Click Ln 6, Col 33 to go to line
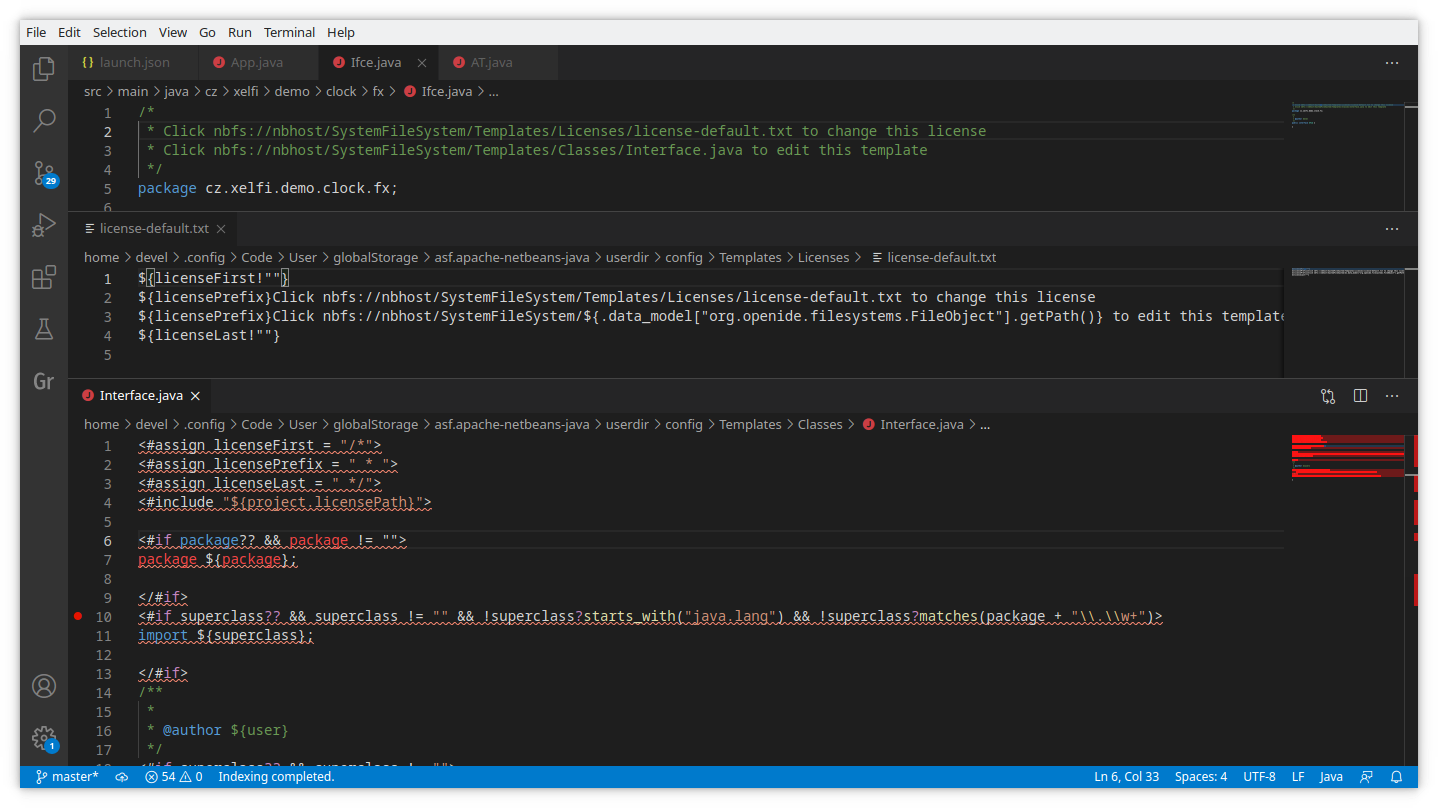 tap(1127, 777)
